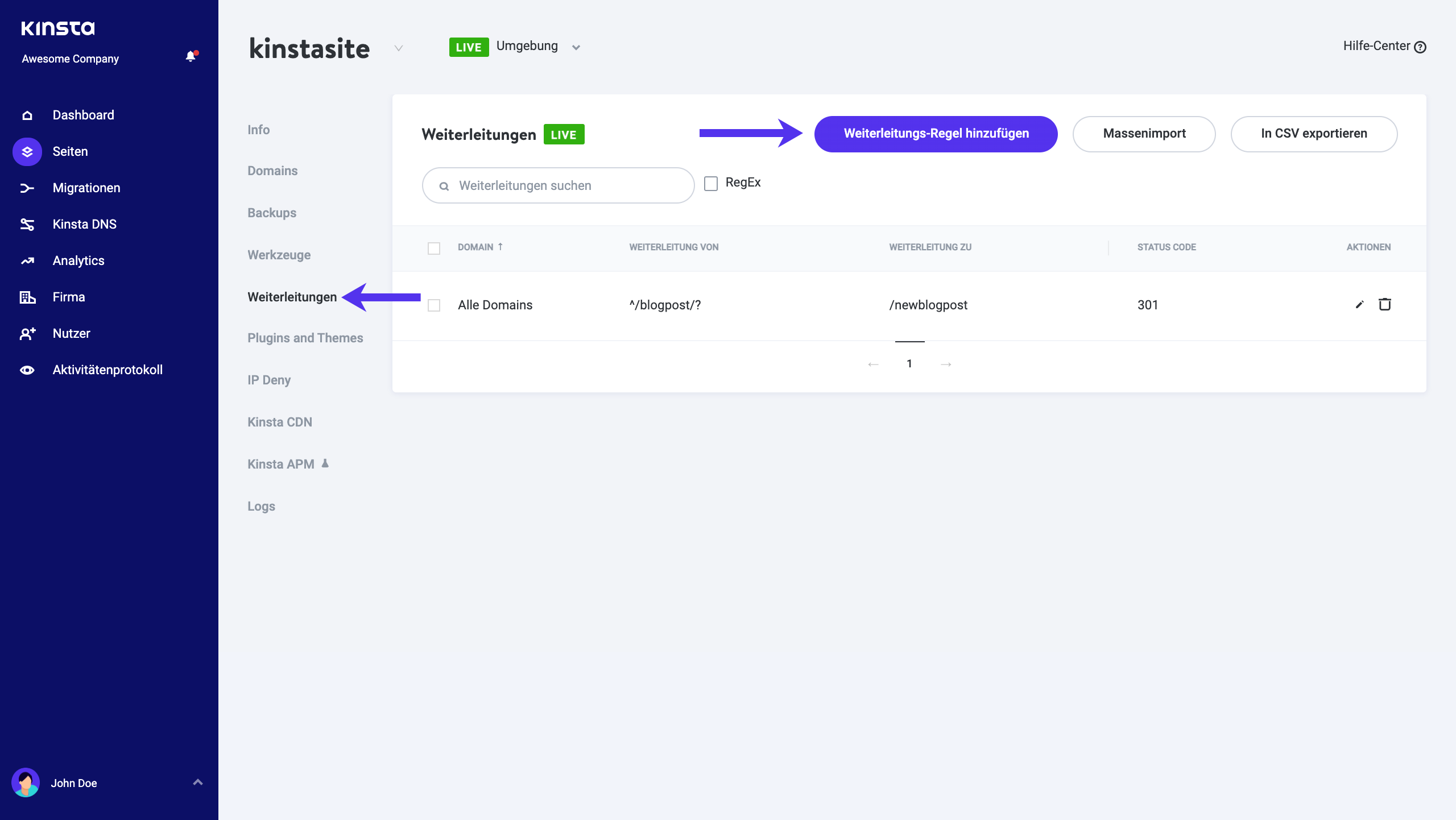1456x820 pixels.
Task: Click the Weiterleitungen suchen search field
Action: (x=557, y=185)
